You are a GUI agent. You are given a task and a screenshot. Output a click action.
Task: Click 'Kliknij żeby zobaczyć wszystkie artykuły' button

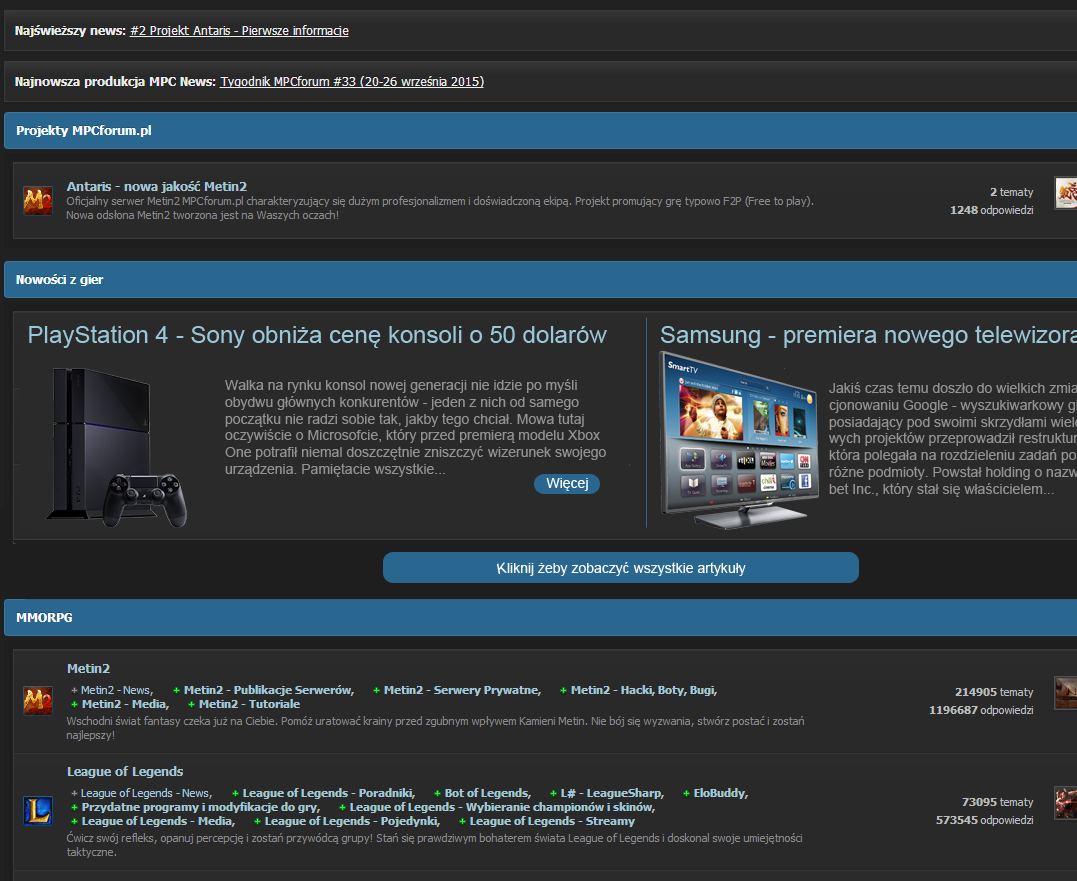621,568
